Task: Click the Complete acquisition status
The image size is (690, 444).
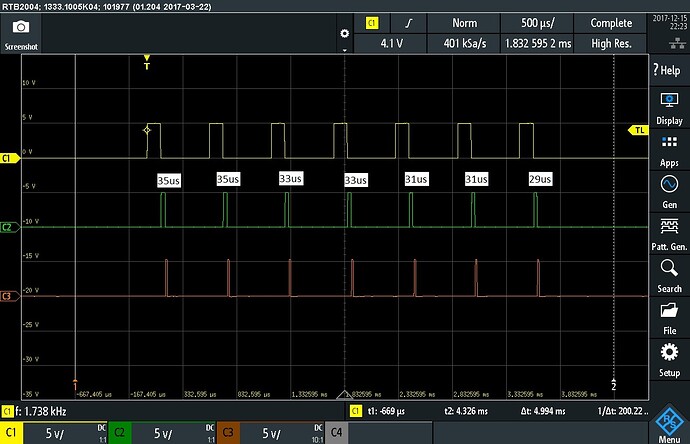Action: (611, 23)
